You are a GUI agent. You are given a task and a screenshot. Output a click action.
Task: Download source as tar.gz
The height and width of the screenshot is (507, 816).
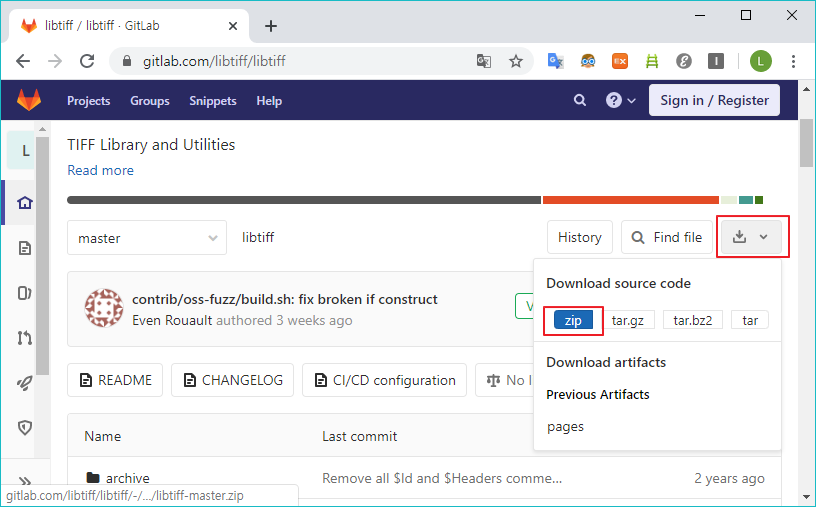(x=628, y=320)
